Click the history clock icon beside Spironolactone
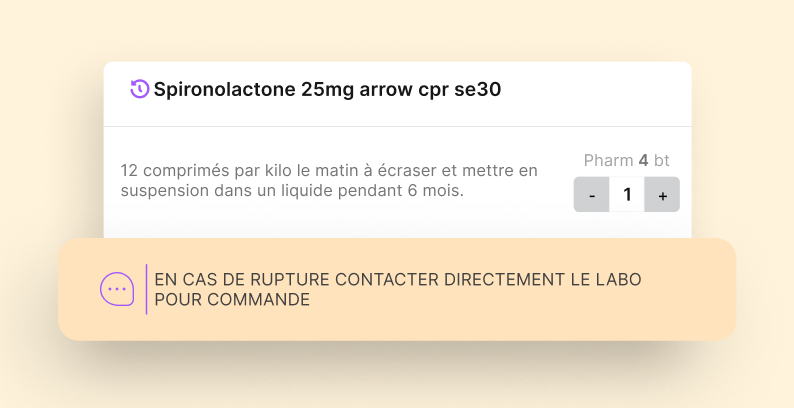794x408 pixels. pos(140,89)
